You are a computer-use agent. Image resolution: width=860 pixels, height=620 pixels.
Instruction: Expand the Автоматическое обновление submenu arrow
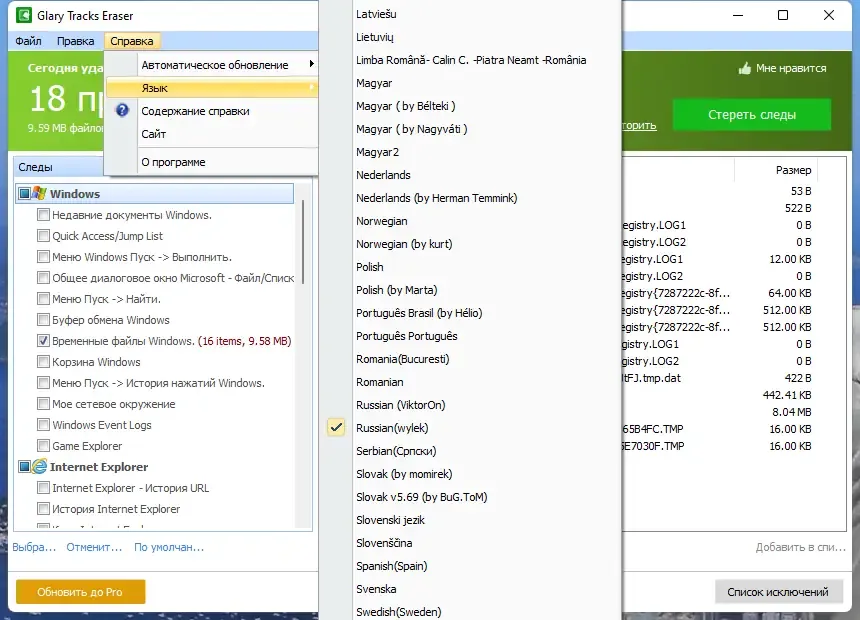pyautogui.click(x=312, y=64)
